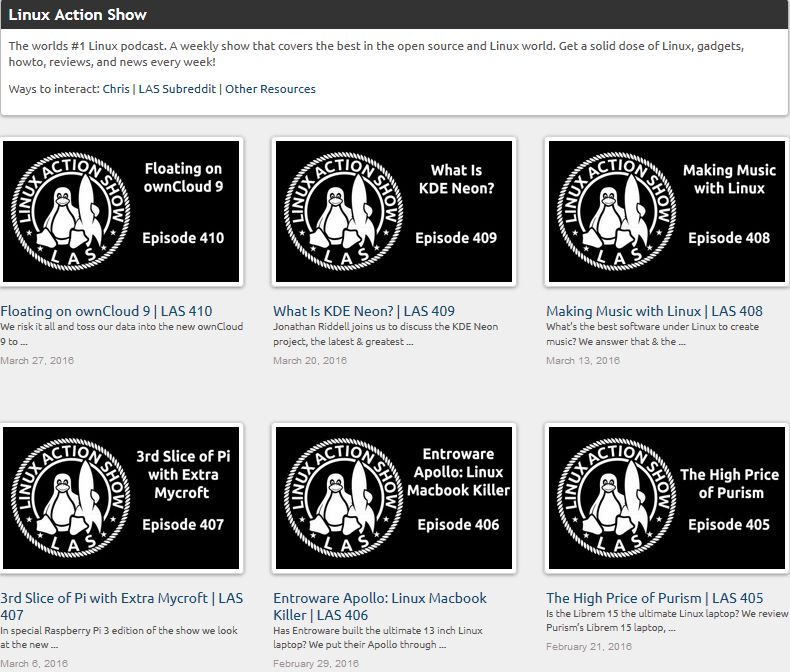Open the Episode 405 Purism thumbnail

667,498
